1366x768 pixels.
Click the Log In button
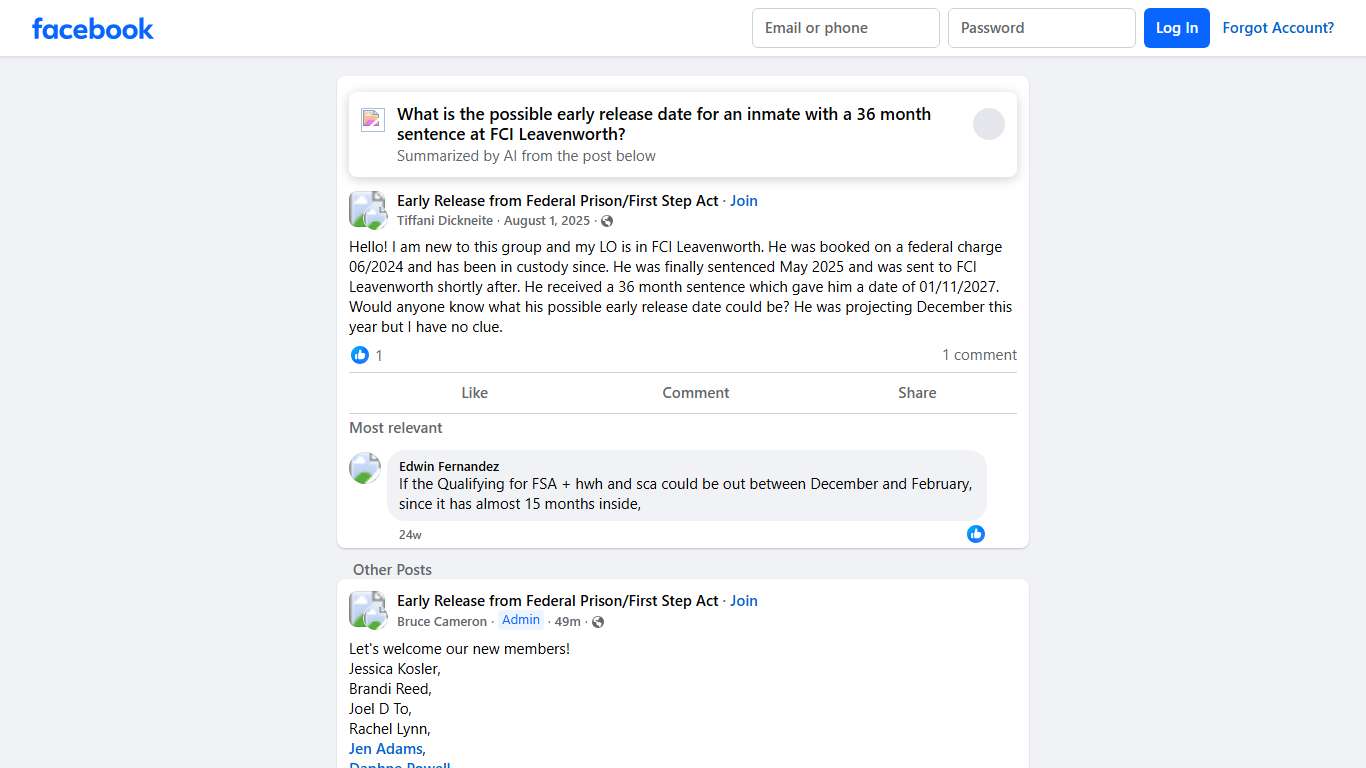tap(1176, 28)
